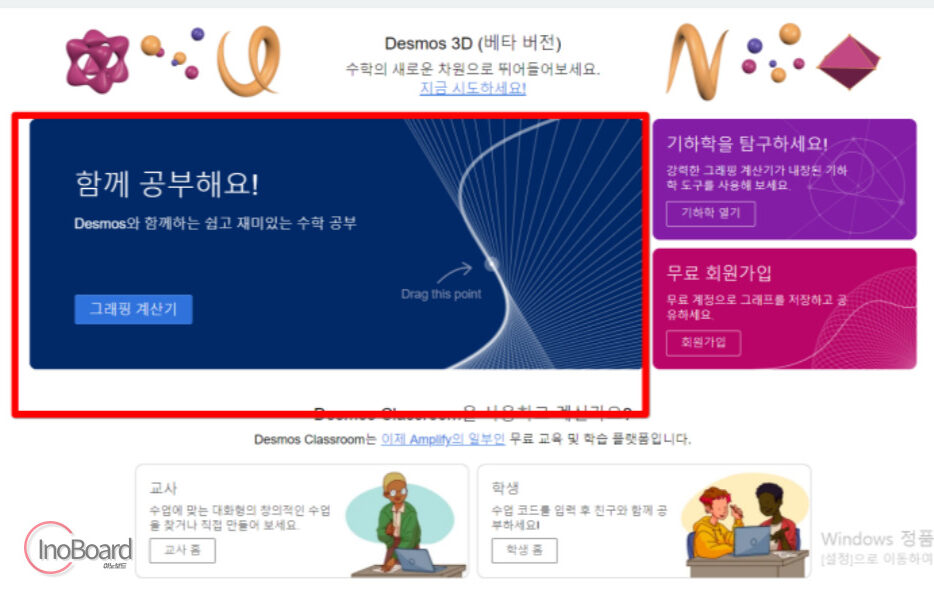Image resolution: width=934 pixels, height=600 pixels.
Task: Click the 회원가입 button
Action: pyautogui.click(x=703, y=343)
